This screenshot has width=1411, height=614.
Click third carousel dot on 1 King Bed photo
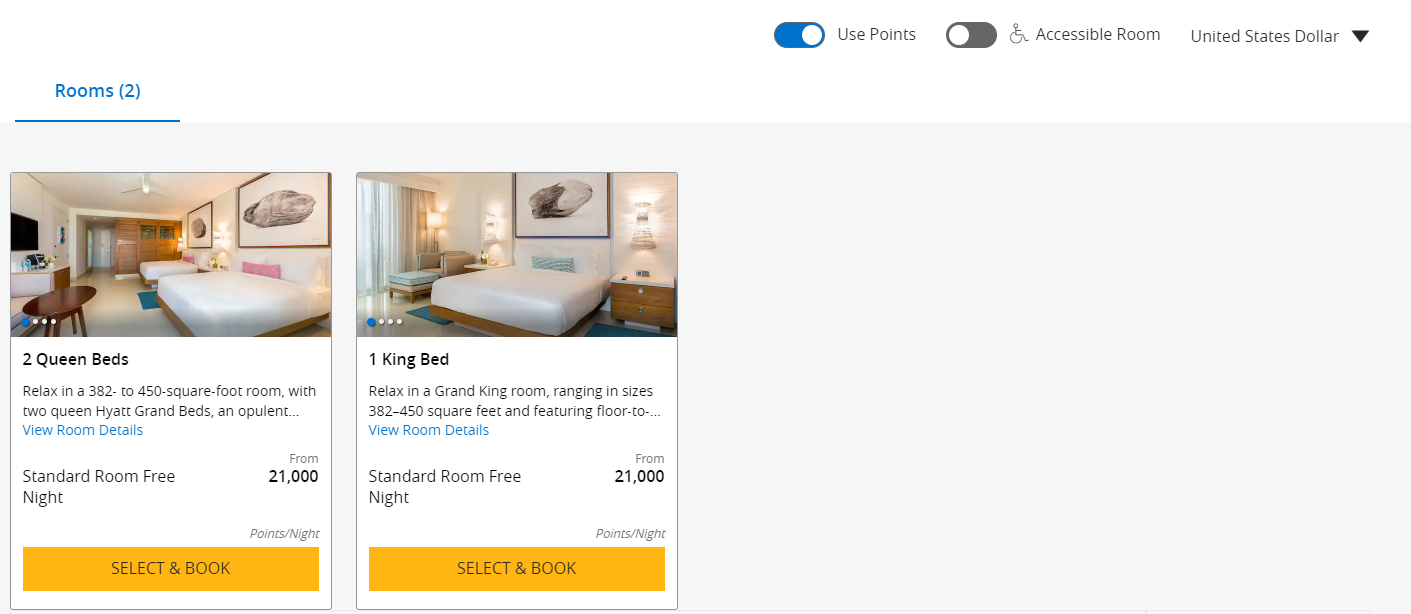pyautogui.click(x=390, y=322)
